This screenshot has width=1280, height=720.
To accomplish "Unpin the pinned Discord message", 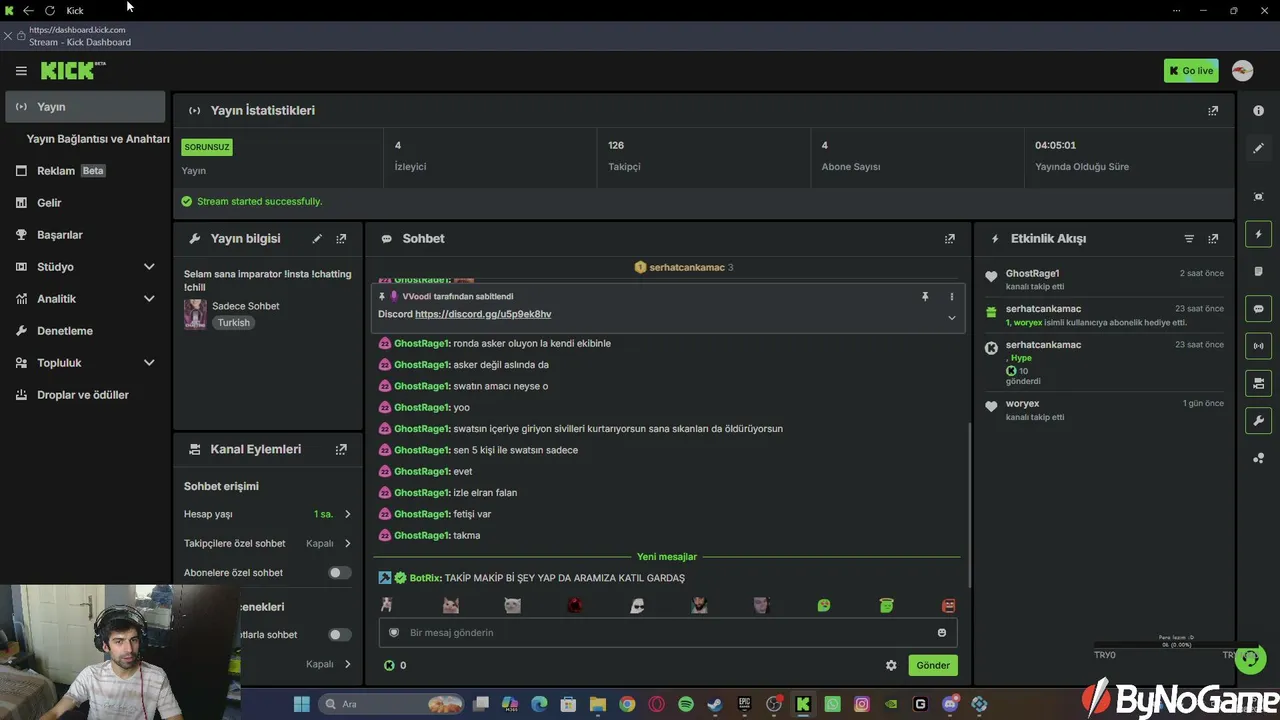I will click(925, 297).
